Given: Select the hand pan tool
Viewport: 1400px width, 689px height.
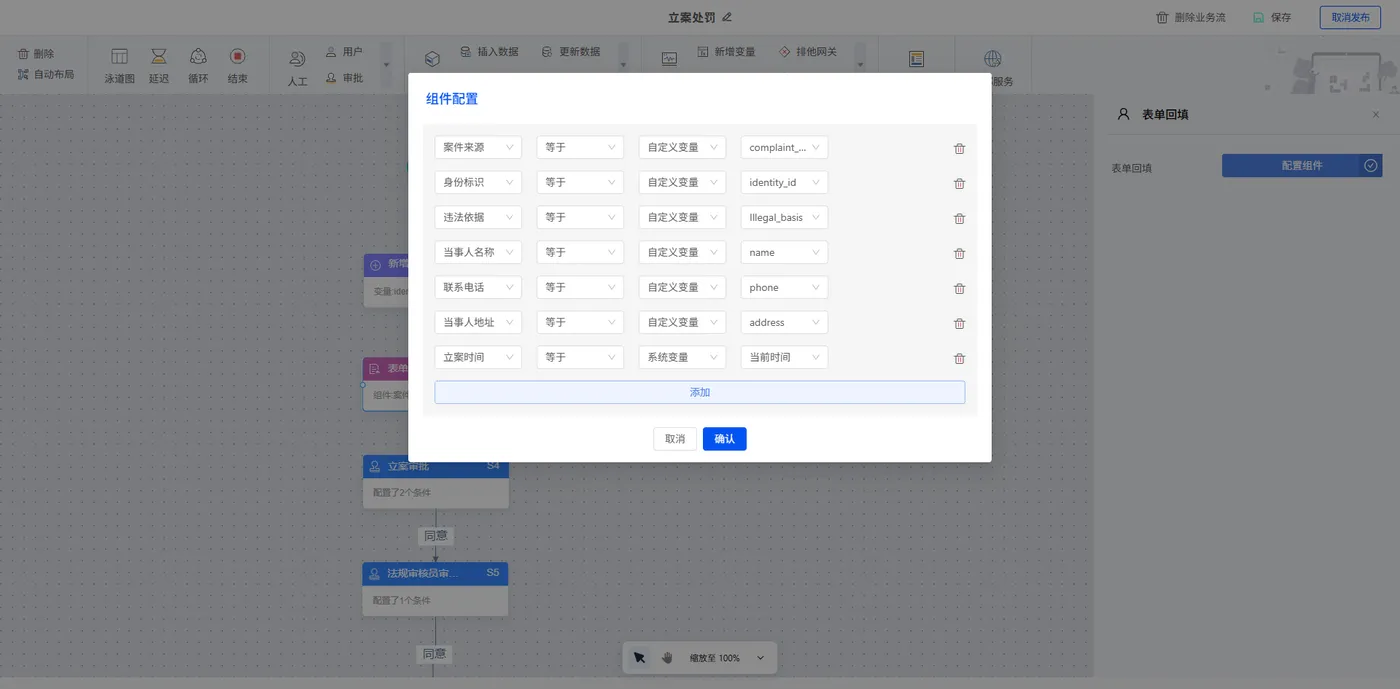Looking at the screenshot, I should pyautogui.click(x=667, y=658).
